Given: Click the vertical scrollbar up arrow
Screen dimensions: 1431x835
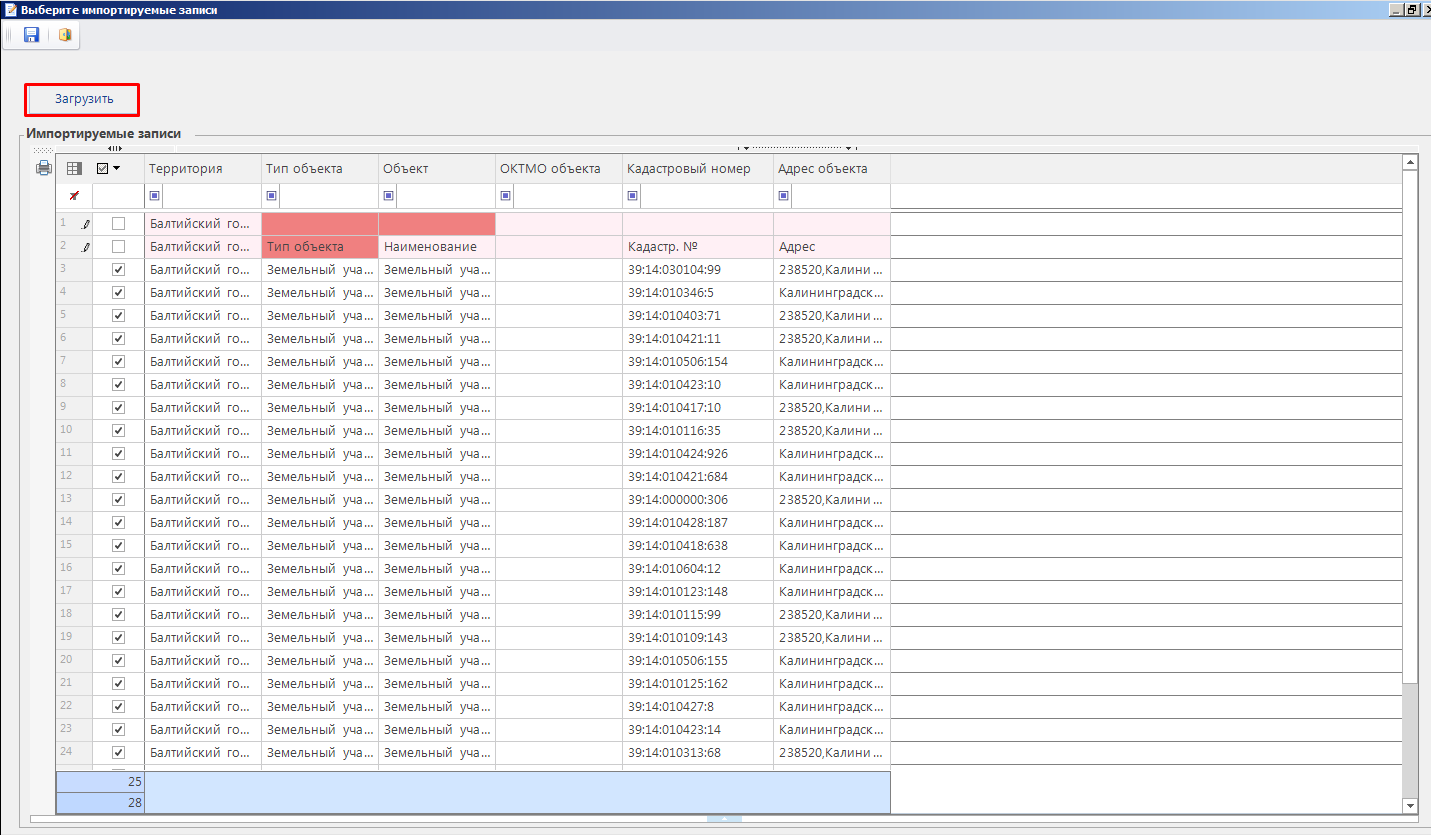Looking at the screenshot, I should click(1410, 163).
